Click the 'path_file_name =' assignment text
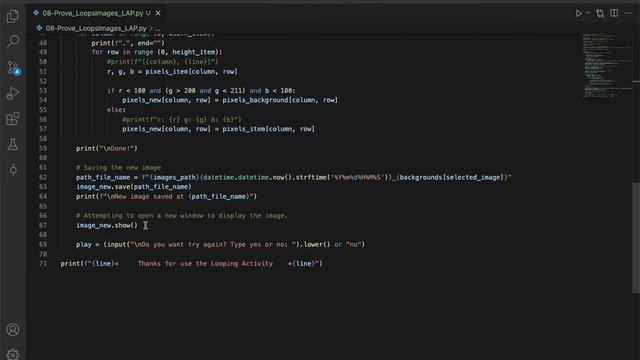The width and height of the screenshot is (640, 360). 107,177
